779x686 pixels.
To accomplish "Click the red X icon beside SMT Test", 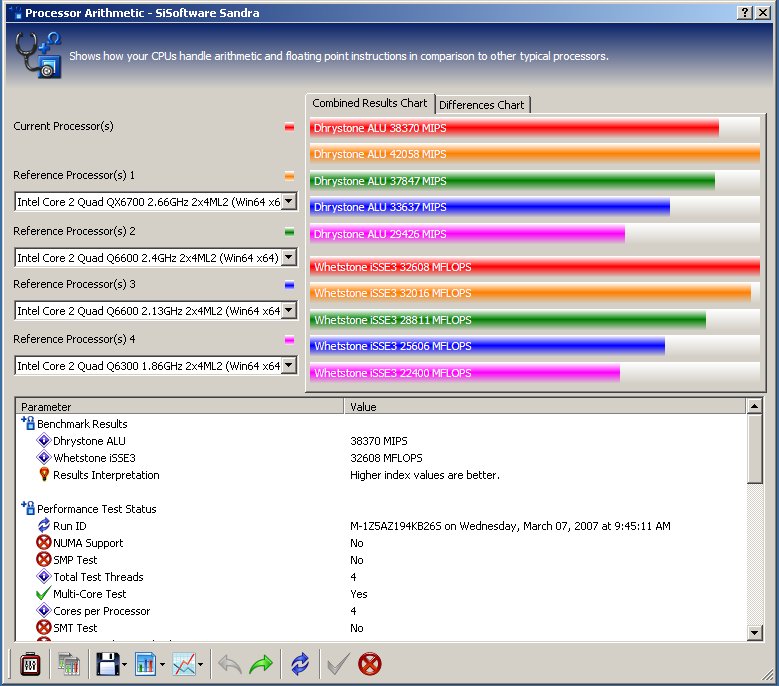I will 44,627.
